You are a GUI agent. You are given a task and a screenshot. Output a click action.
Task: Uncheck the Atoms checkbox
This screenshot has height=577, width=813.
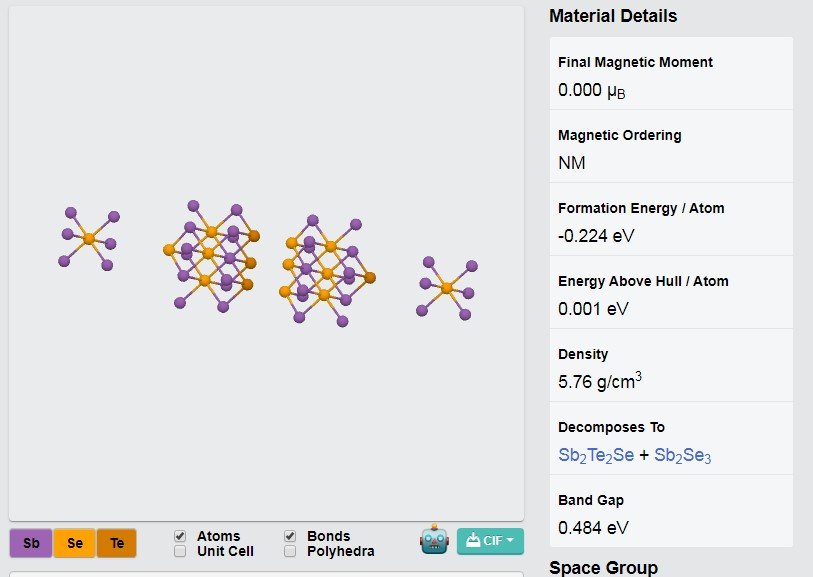point(180,536)
